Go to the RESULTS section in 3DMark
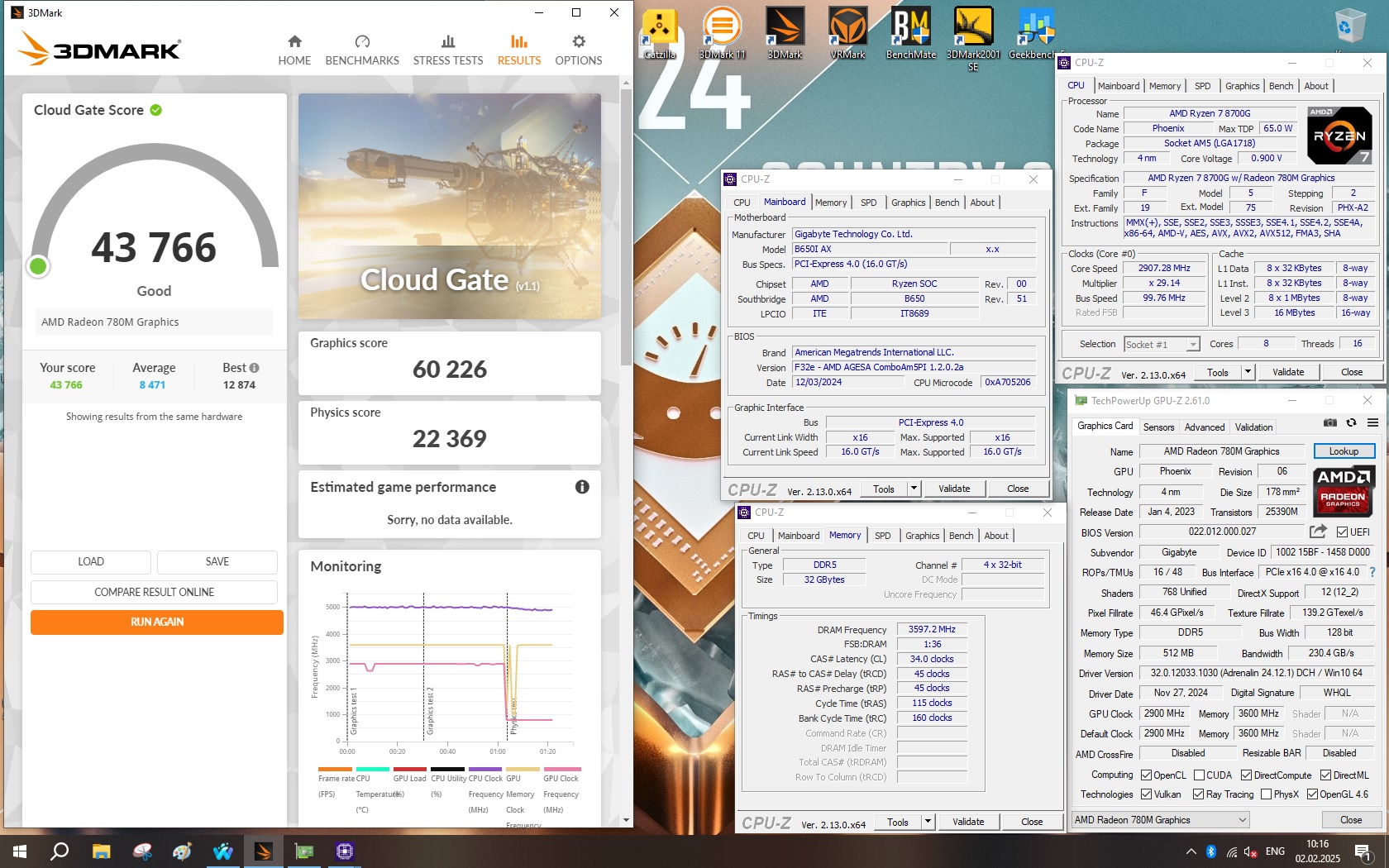1389x868 pixels. (x=519, y=50)
